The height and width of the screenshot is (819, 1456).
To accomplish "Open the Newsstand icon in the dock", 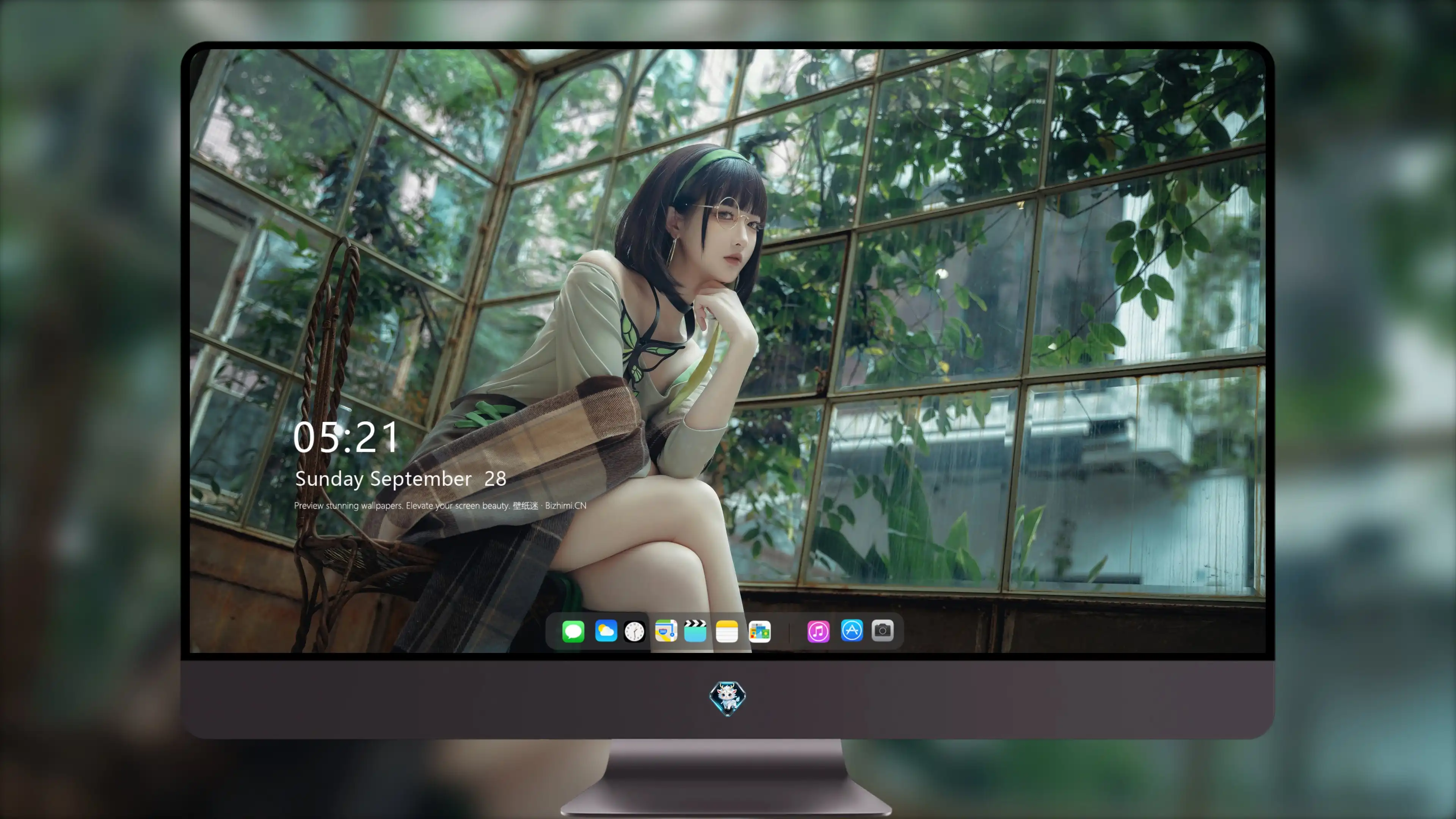I will (x=759, y=631).
